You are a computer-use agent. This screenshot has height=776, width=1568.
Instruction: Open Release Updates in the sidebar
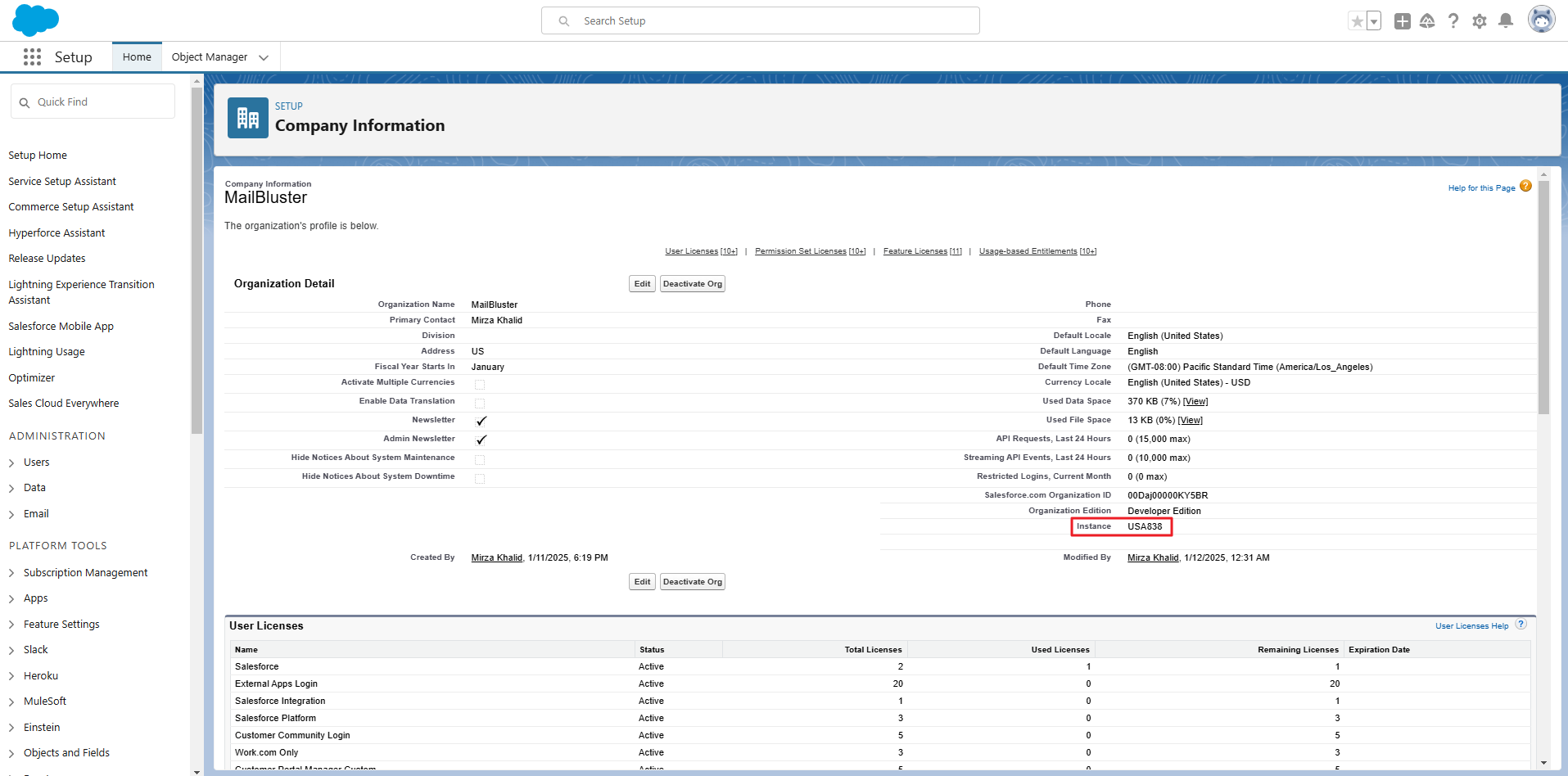pos(47,259)
